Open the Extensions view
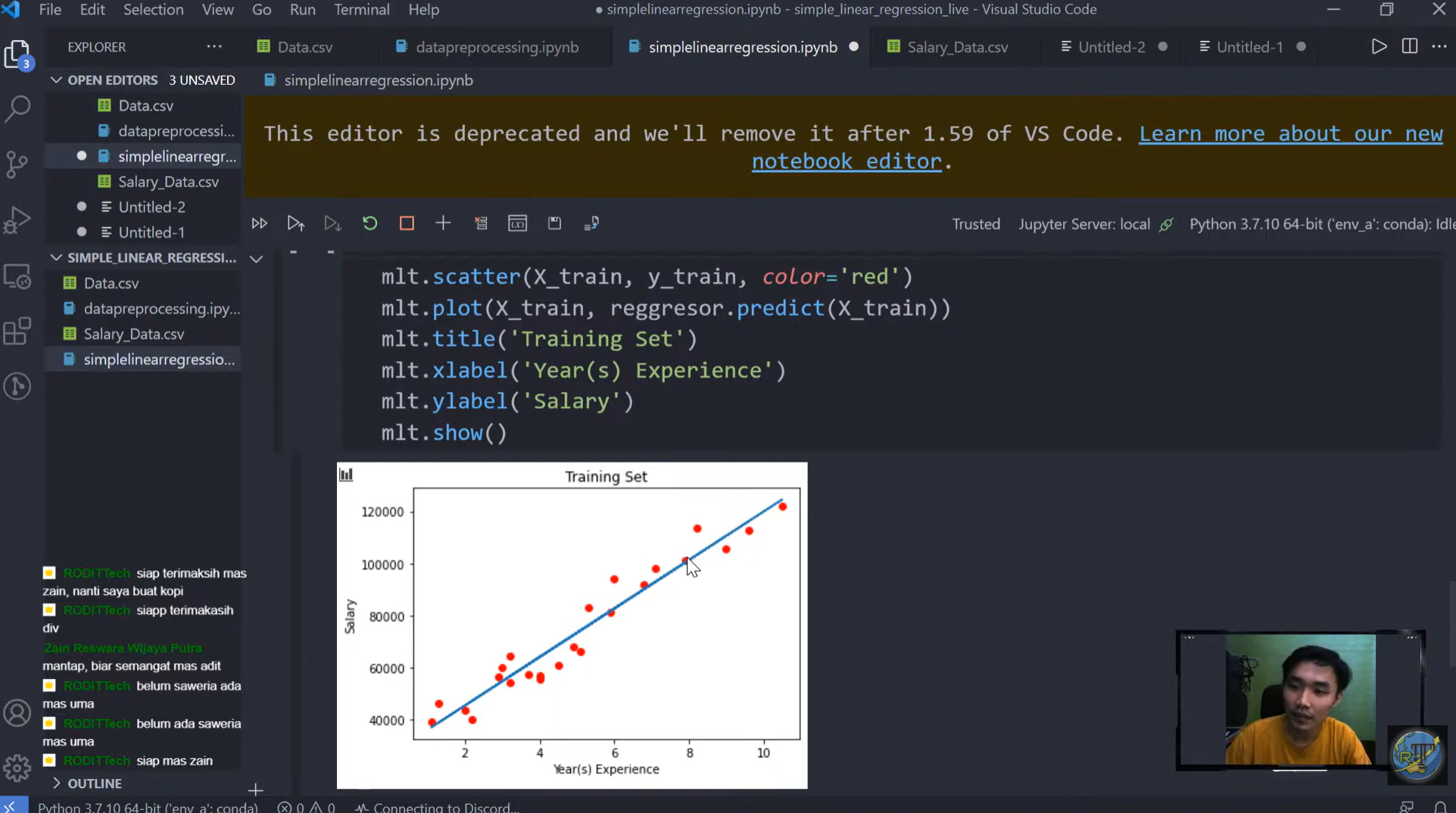Image resolution: width=1456 pixels, height=813 pixels. pyautogui.click(x=17, y=331)
